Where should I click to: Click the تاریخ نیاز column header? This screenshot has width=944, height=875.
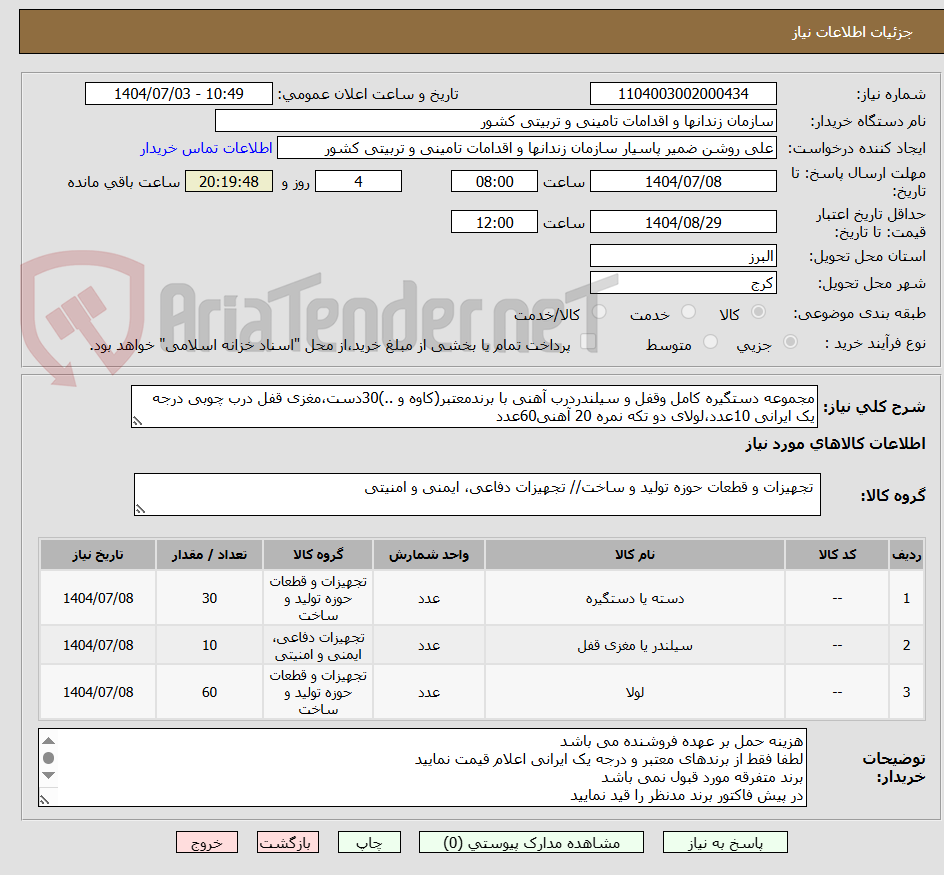[x=98, y=555]
